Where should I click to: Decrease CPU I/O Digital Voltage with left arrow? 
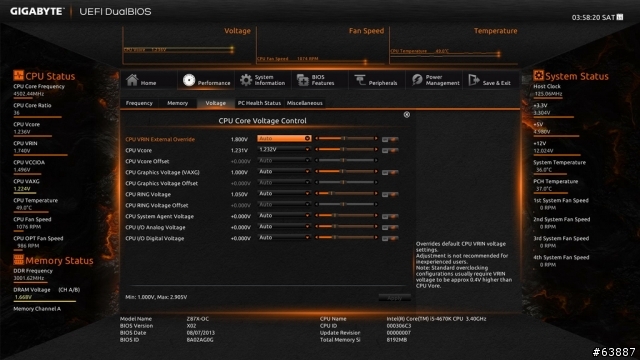pyautogui.click(x=316, y=238)
